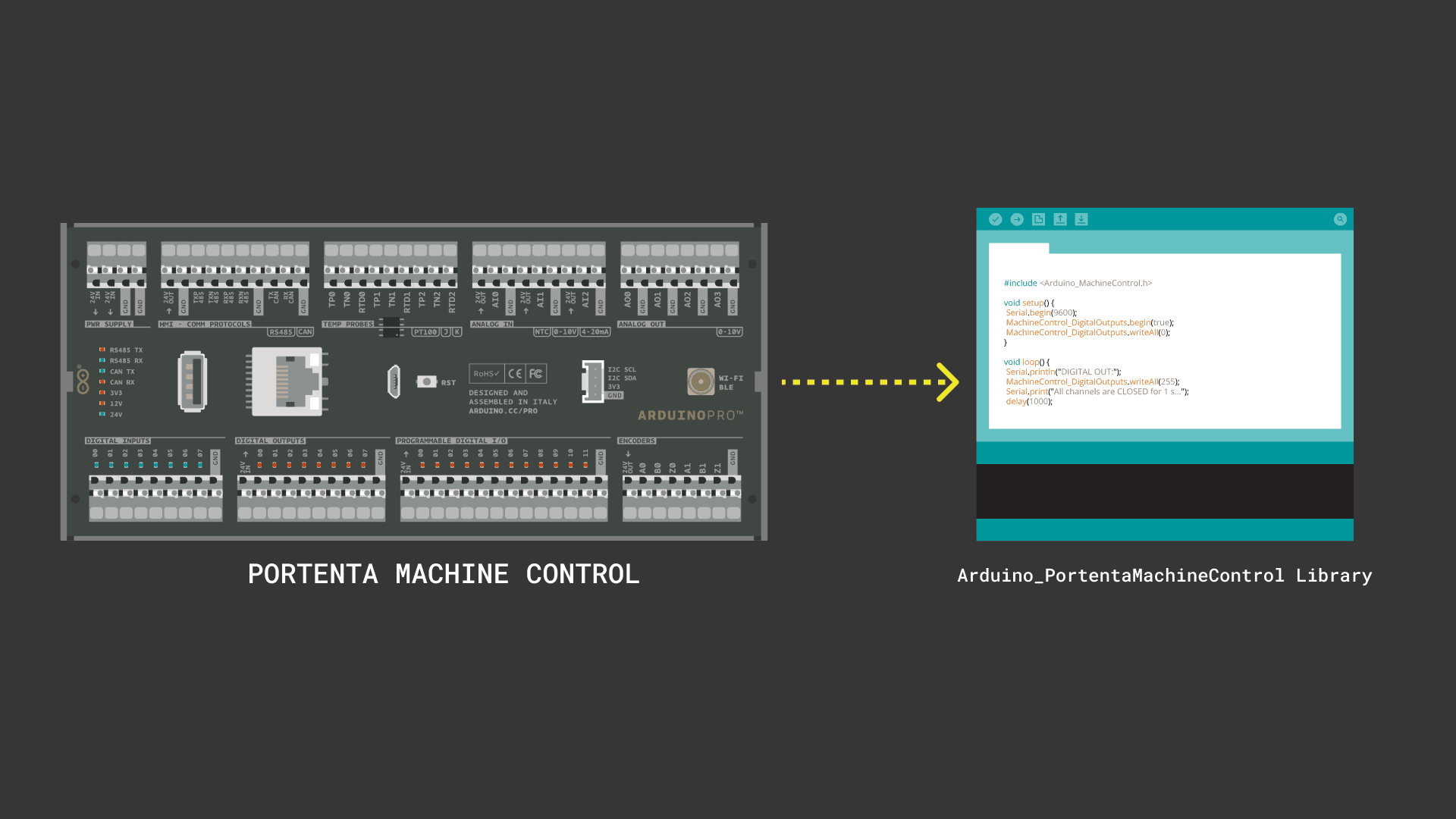This screenshot has height=819, width=1456.
Task: Click the #include Arduino_MachineControl.h code line
Action: pos(1077,283)
